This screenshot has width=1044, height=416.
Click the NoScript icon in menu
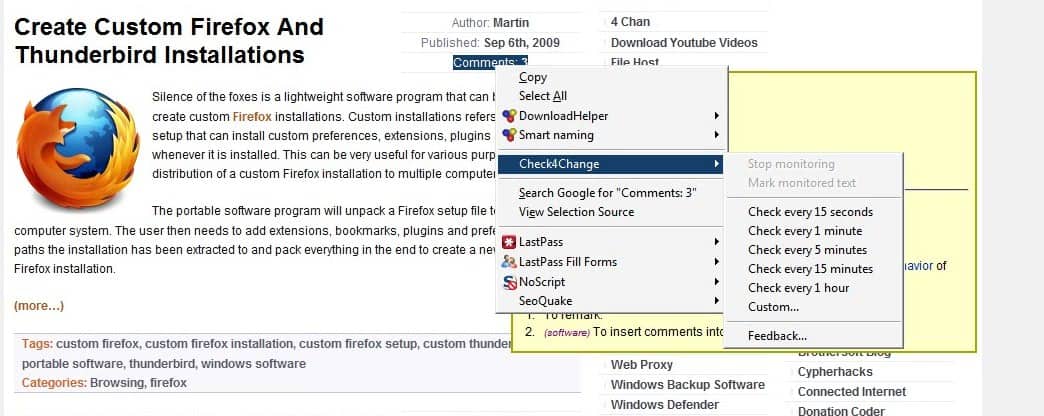510,282
